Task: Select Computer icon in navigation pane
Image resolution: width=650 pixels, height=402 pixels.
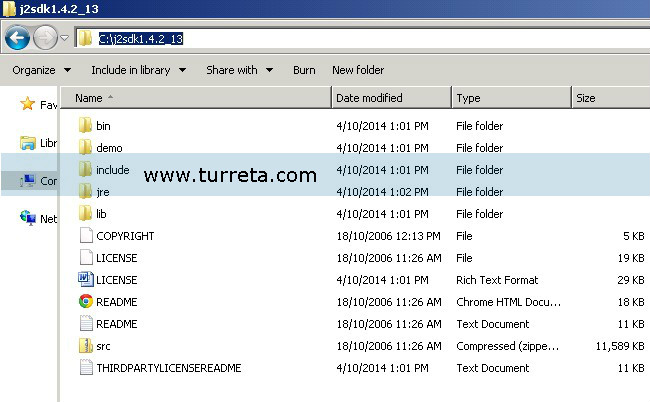Action: pos(27,181)
